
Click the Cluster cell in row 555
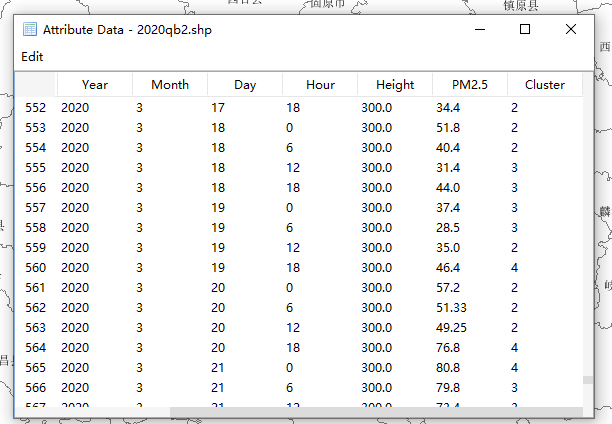tap(515, 167)
